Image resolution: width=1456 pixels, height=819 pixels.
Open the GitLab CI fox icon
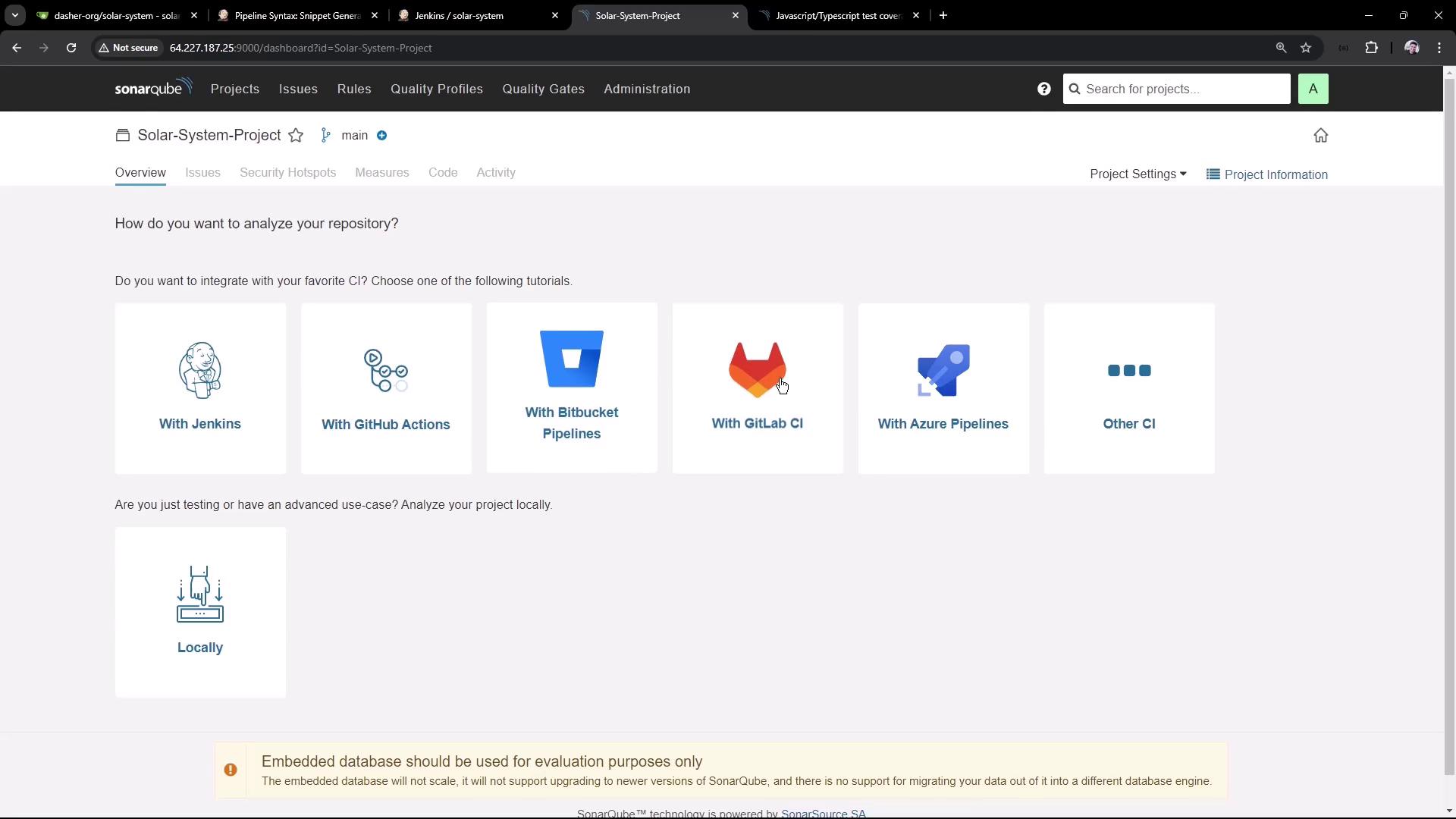pyautogui.click(x=757, y=370)
